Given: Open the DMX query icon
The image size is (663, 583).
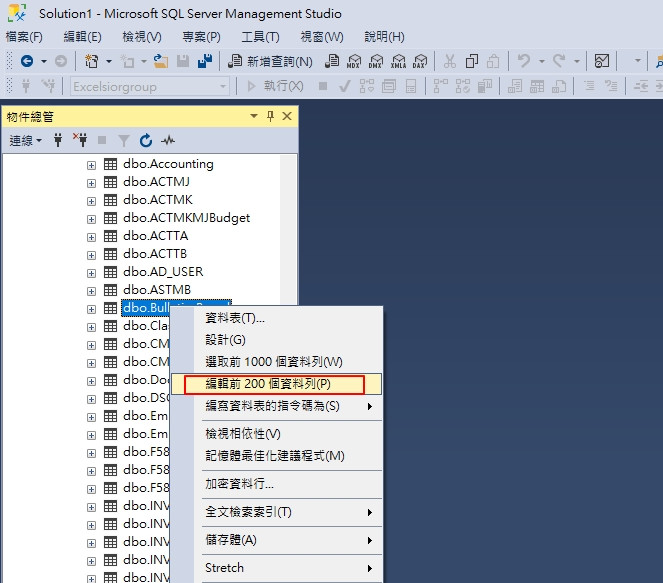Looking at the screenshot, I should pos(376,61).
